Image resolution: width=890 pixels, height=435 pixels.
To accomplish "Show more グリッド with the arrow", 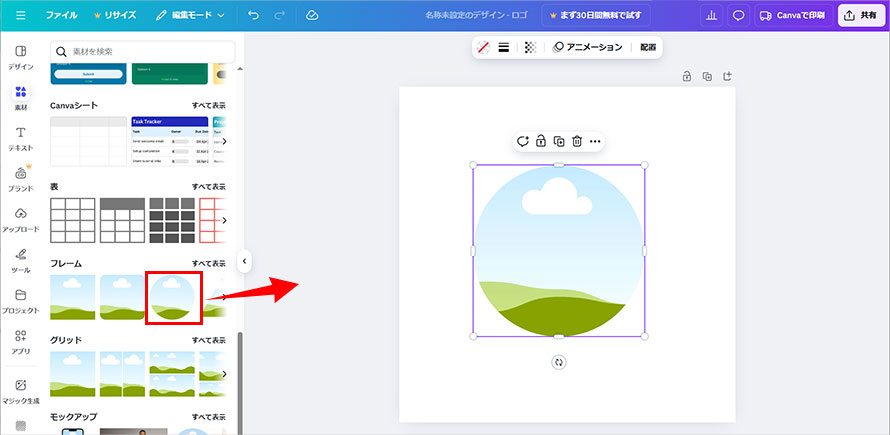I will 224,374.
